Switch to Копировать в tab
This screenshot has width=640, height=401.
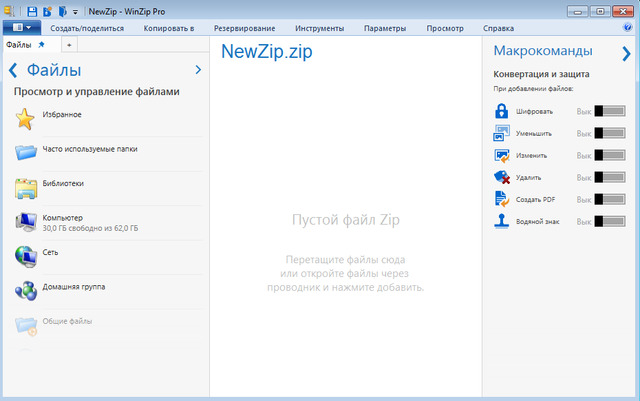(x=169, y=28)
